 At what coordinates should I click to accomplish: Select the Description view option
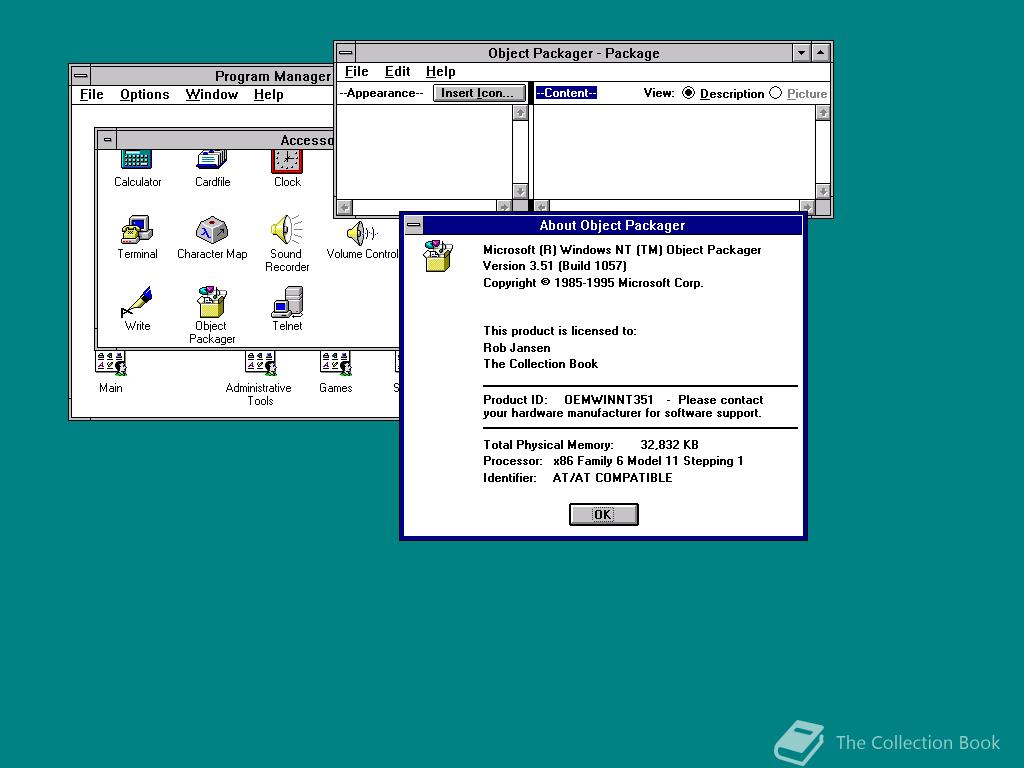click(x=689, y=93)
